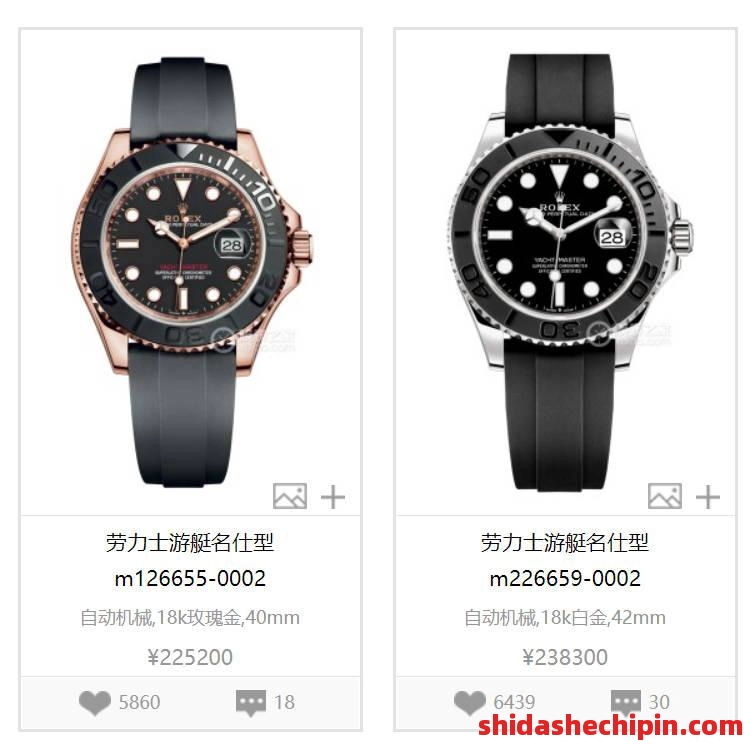Screen dimensions: 756x756
Task: Click plus icon on white gold watch card
Action: [x=707, y=497]
